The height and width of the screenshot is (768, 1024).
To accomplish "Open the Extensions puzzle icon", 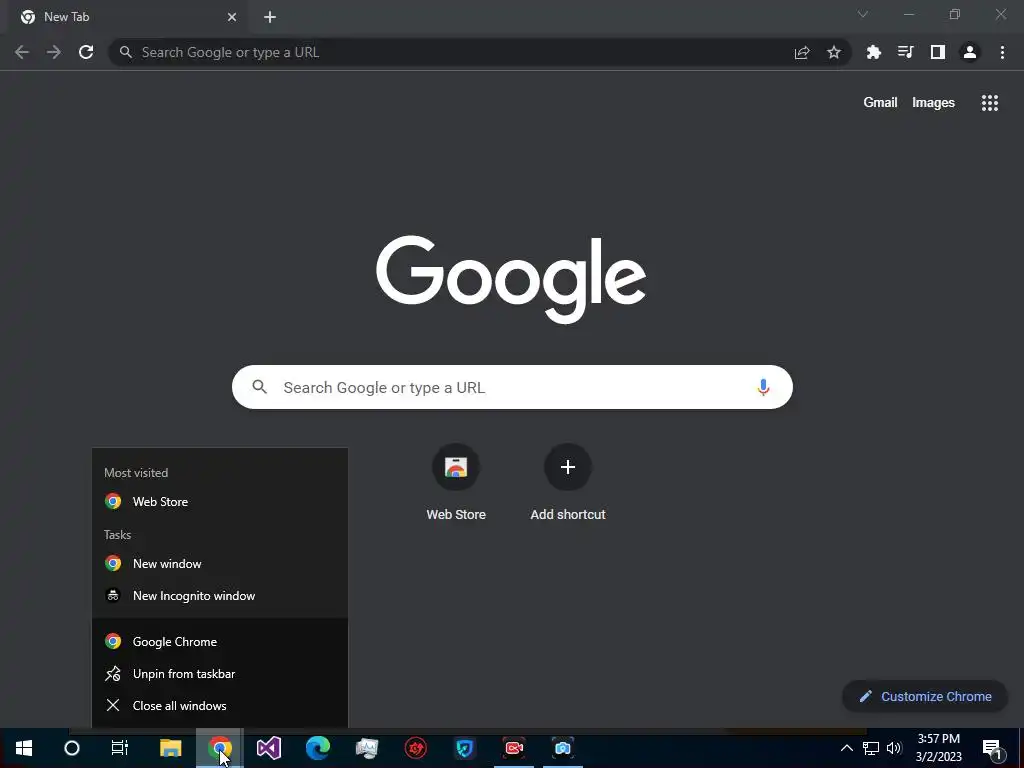I will (x=873, y=52).
